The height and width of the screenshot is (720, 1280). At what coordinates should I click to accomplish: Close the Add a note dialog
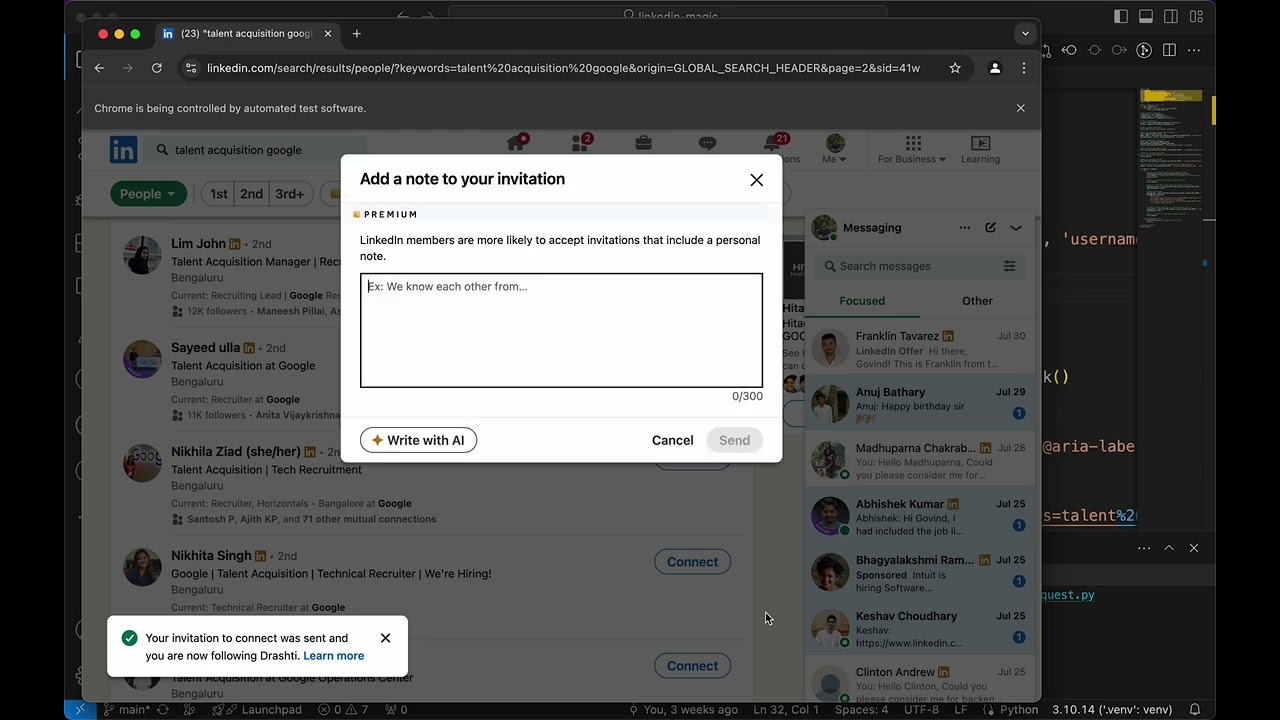pos(756,180)
